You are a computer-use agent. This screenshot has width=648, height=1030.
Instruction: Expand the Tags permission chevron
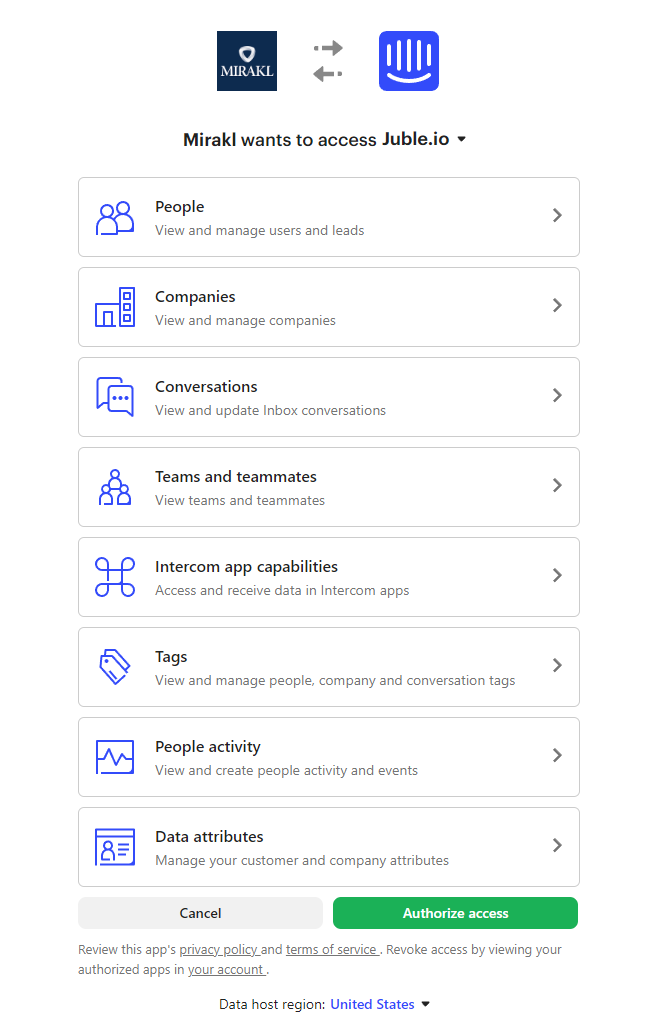557,666
